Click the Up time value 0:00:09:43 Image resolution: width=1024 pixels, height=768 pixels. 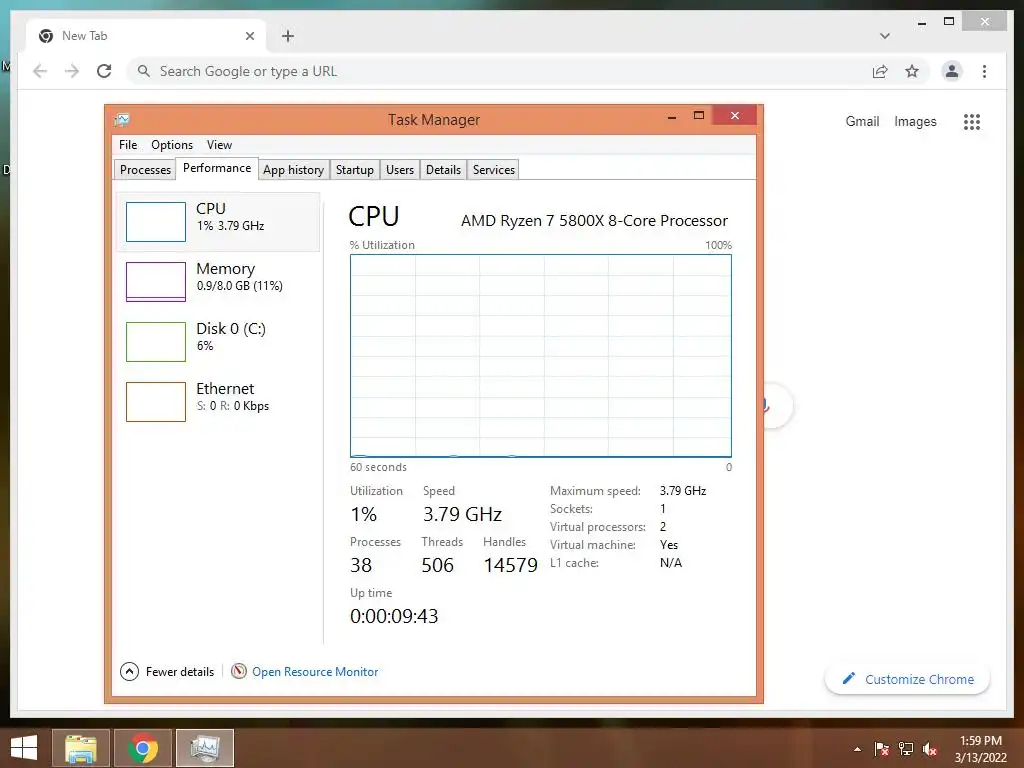click(394, 616)
